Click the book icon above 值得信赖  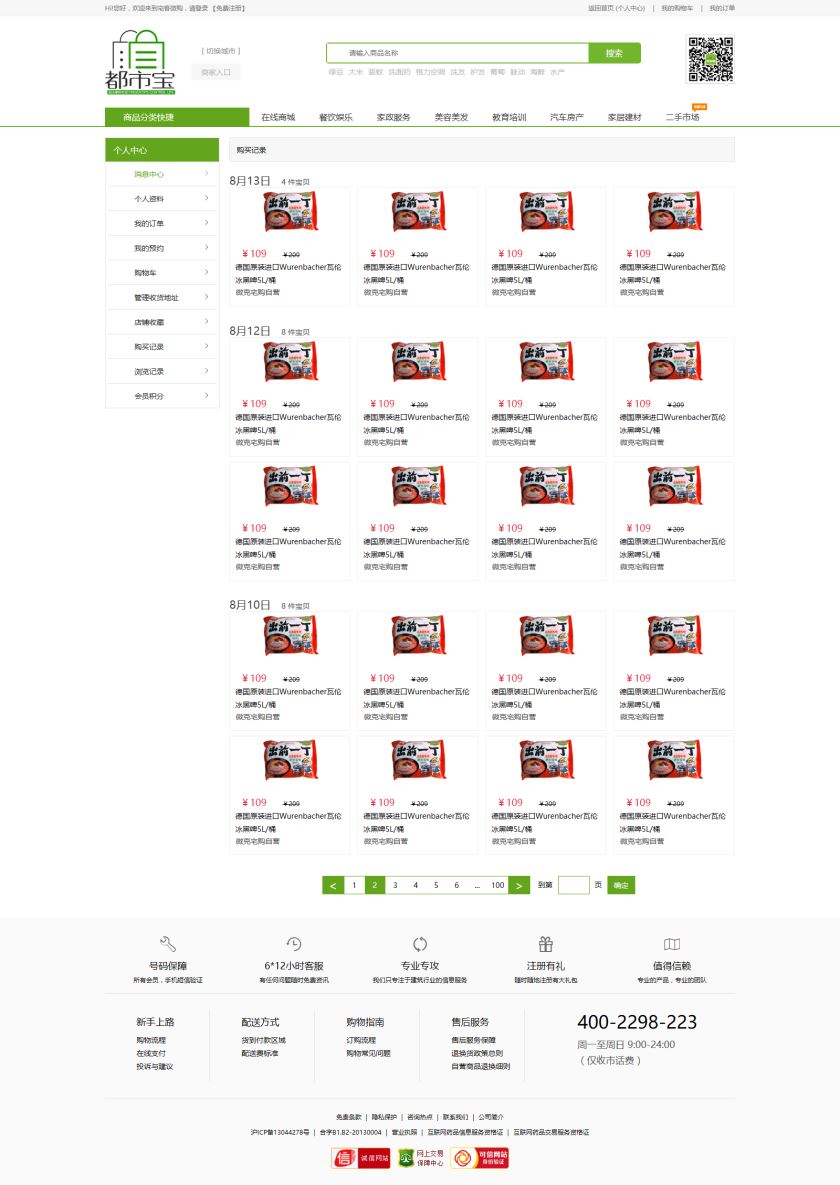[x=671, y=943]
